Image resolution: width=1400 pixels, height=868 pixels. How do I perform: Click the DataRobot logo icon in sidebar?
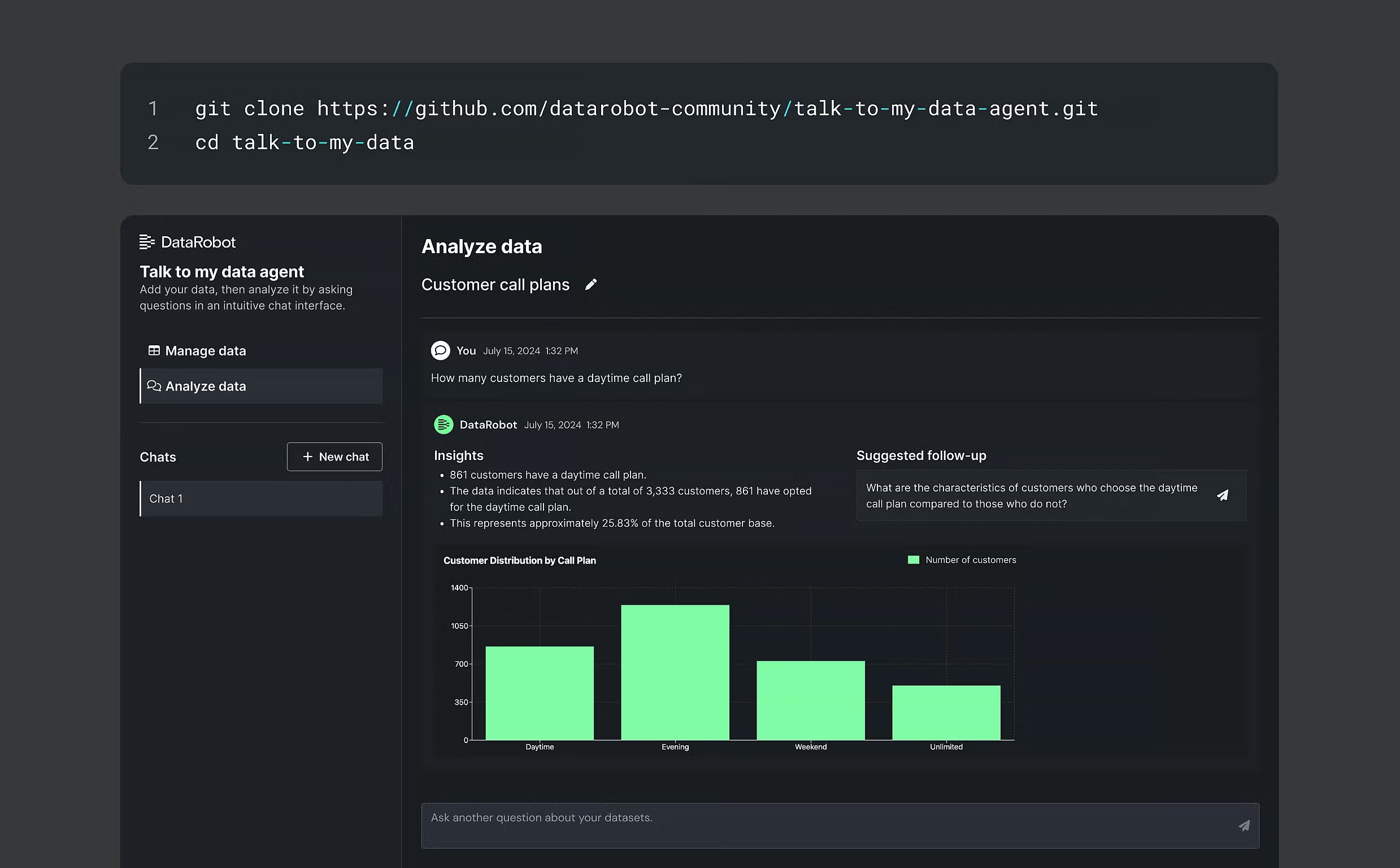point(147,242)
